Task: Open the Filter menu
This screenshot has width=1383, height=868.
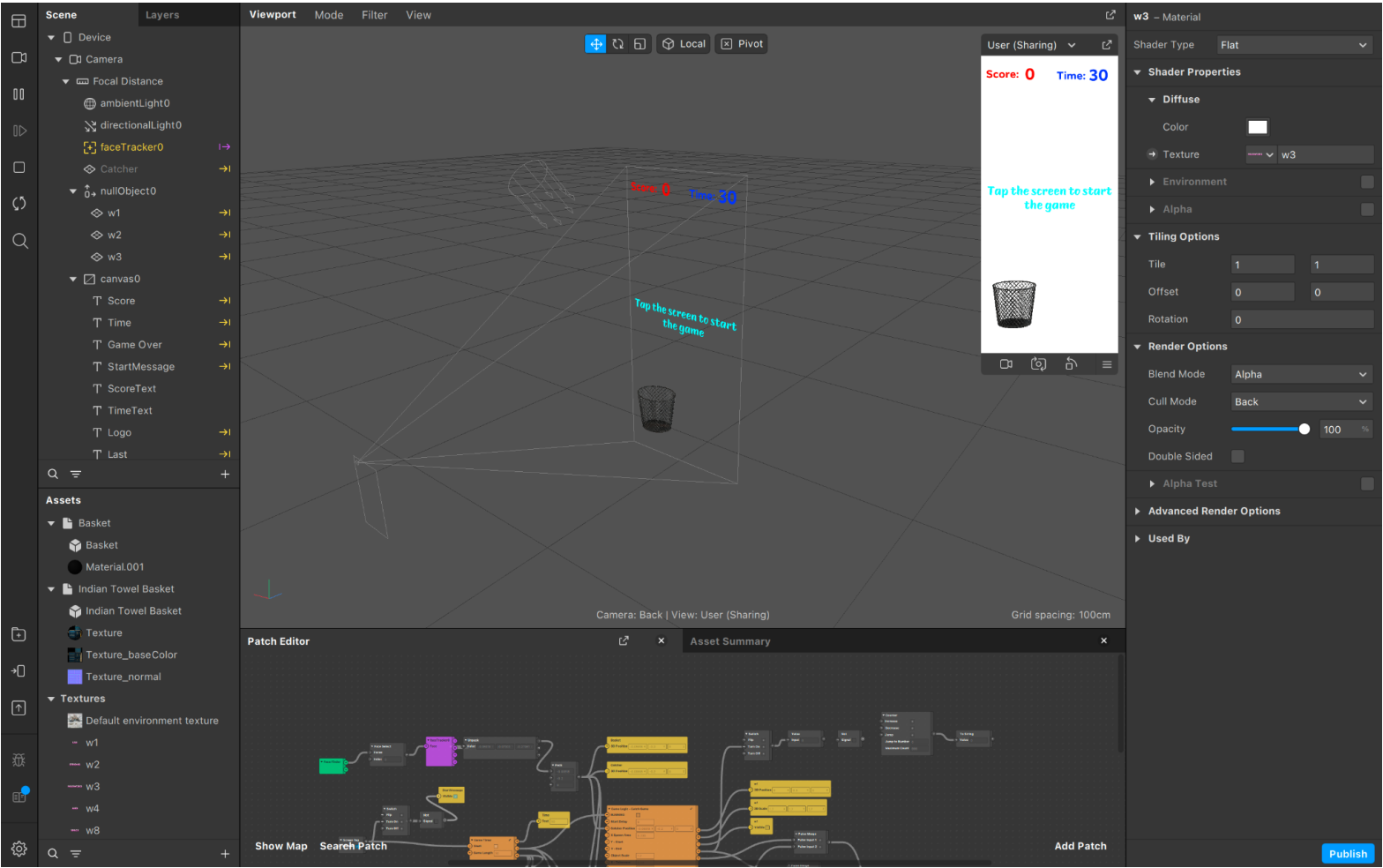Action: pyautogui.click(x=375, y=15)
